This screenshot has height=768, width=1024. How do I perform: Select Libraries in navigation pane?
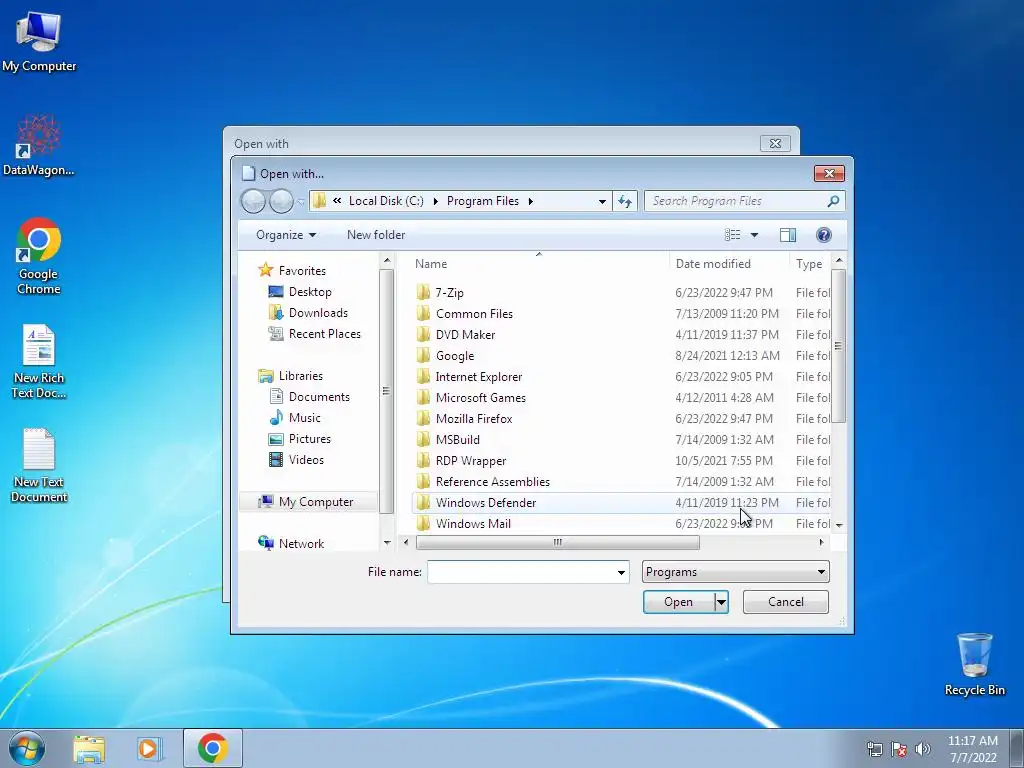point(291,376)
